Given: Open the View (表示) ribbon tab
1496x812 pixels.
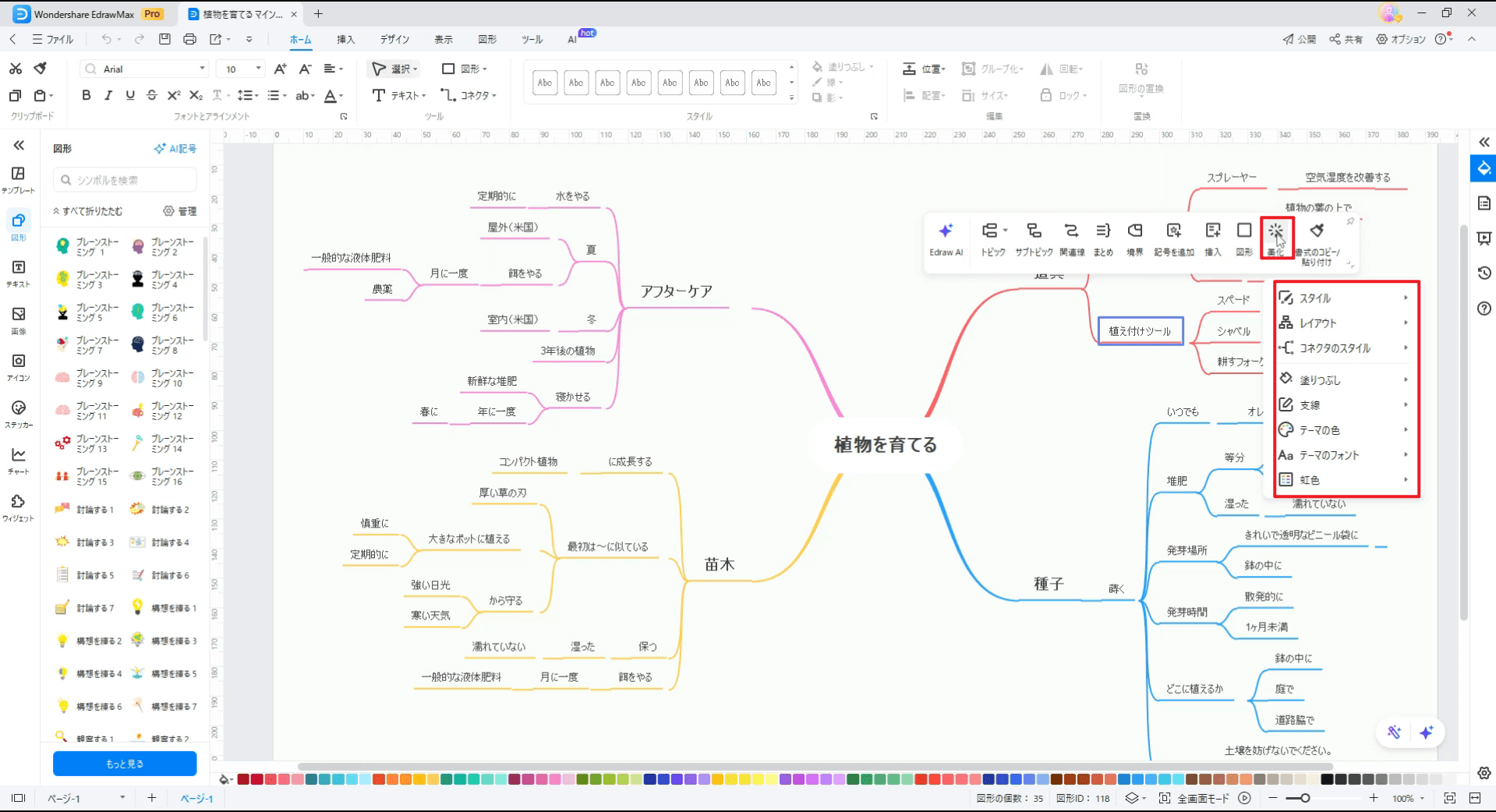Looking at the screenshot, I should (x=443, y=39).
